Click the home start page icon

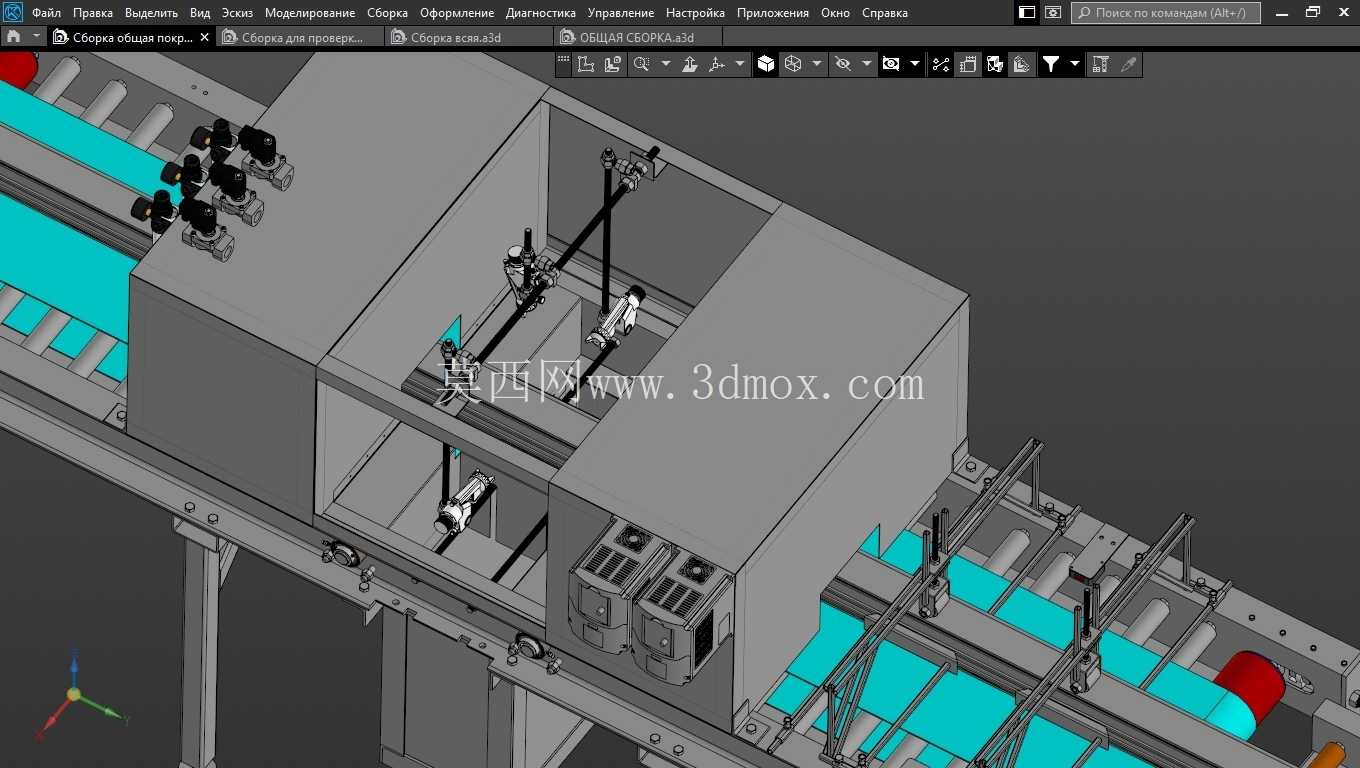[x=13, y=36]
